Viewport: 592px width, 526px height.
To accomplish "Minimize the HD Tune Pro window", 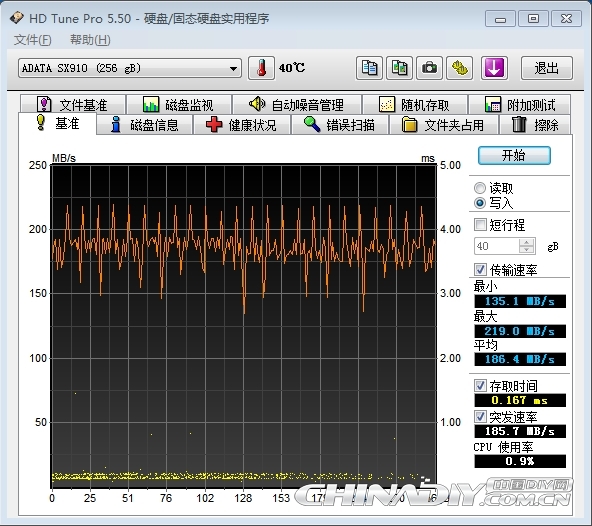I will click(500, 19).
